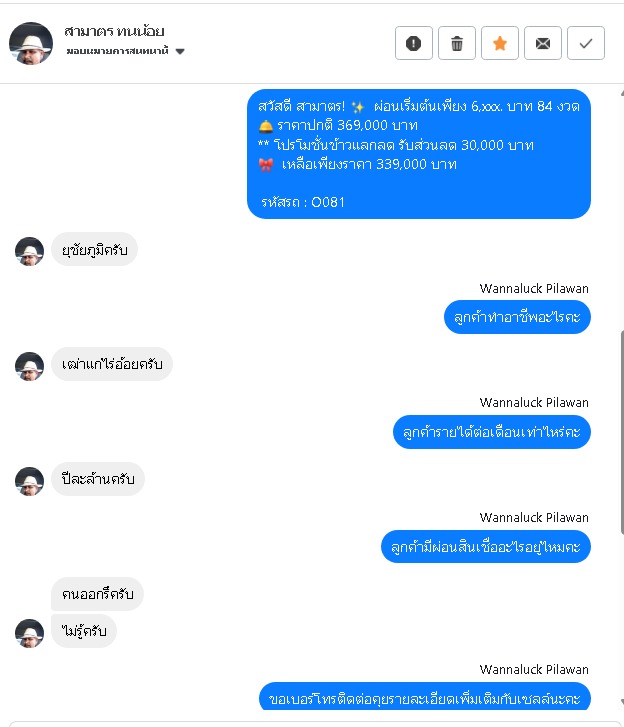Mark conversation unread with envelope icon

click(x=543, y=43)
